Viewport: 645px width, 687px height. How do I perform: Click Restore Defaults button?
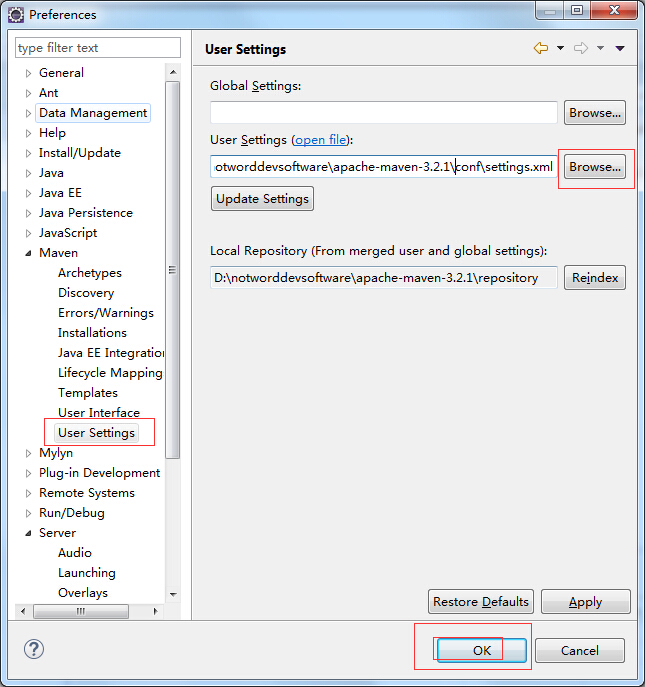pyautogui.click(x=481, y=602)
